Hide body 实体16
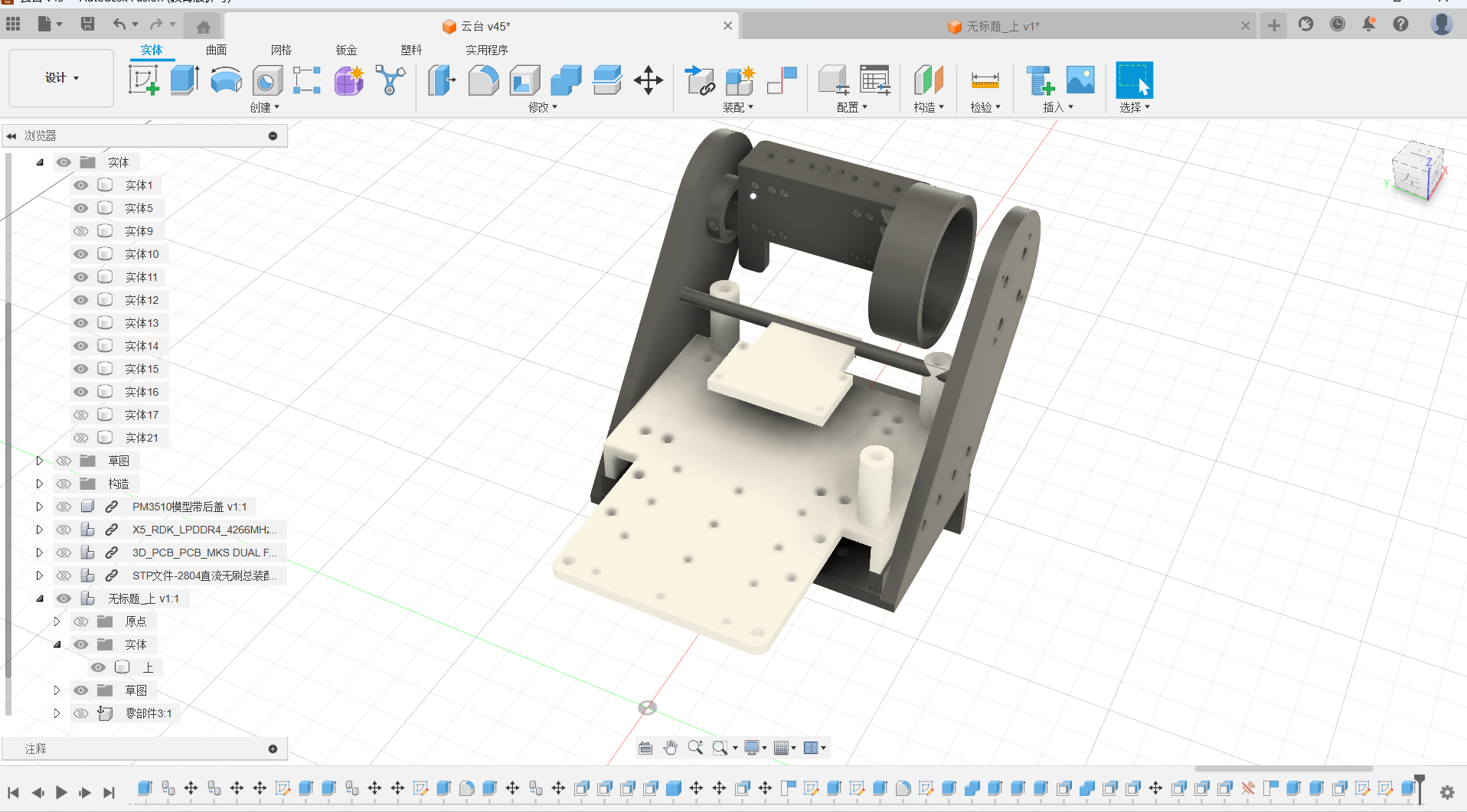The height and width of the screenshot is (812, 1467). coord(81,392)
